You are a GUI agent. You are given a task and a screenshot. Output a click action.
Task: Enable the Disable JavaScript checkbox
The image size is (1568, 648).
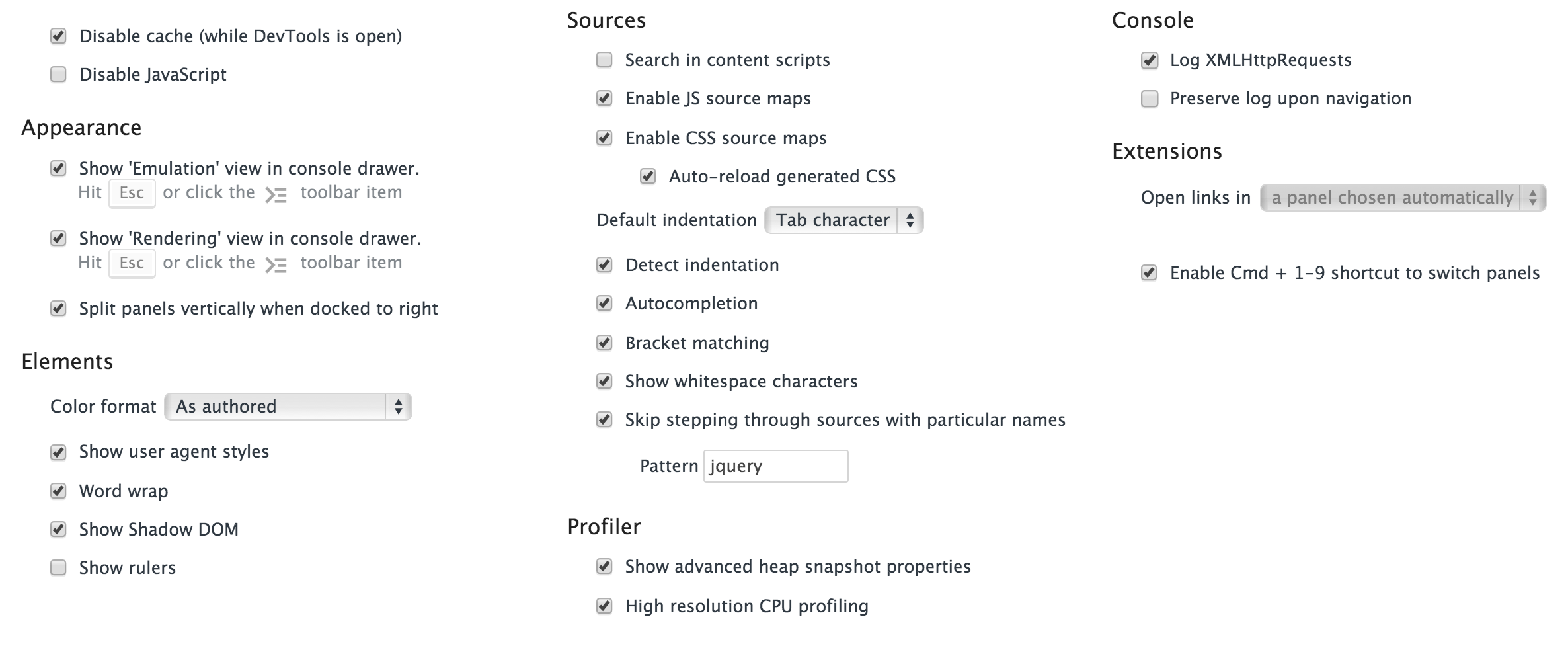pos(58,74)
